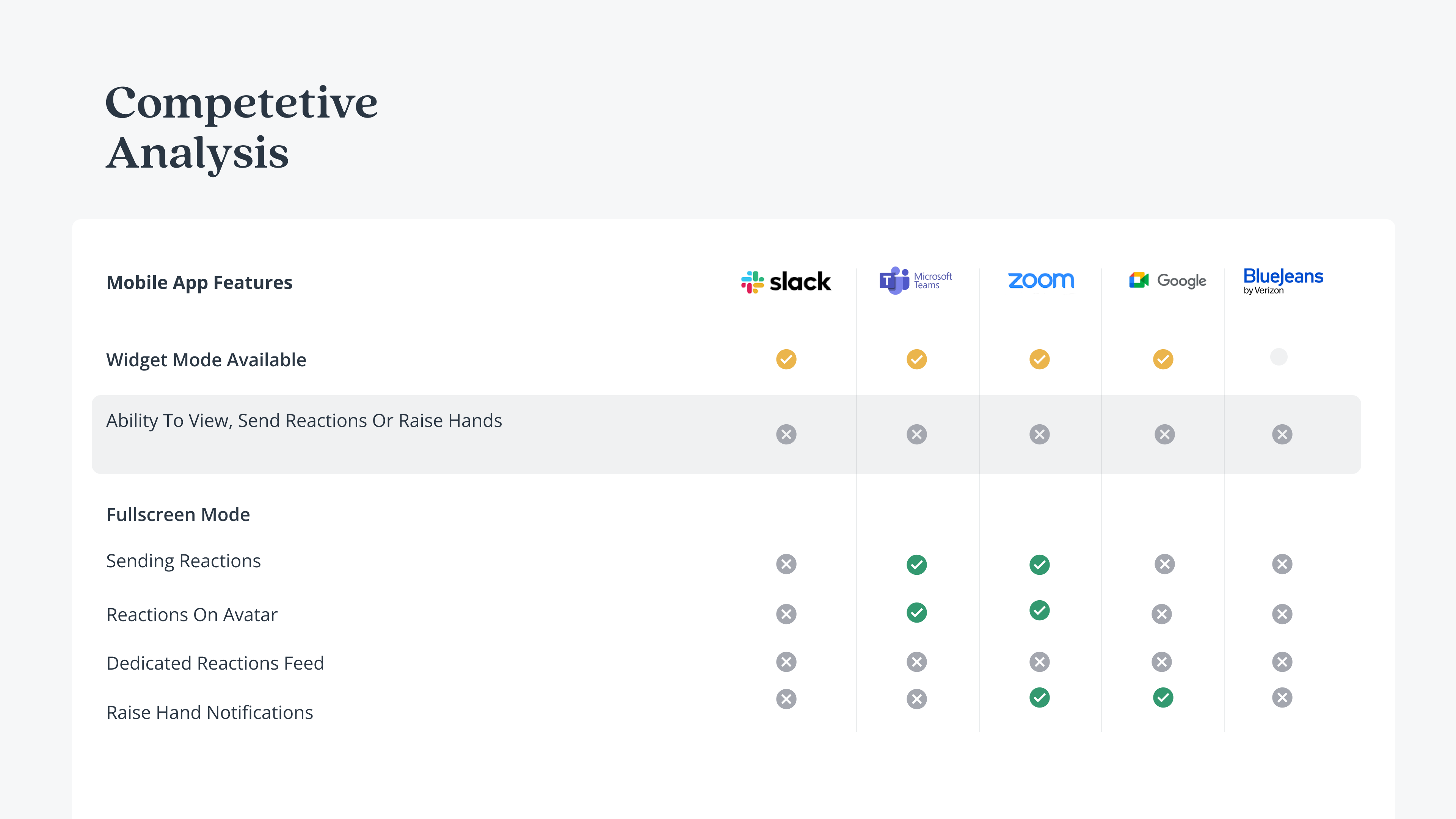Click Slack's X for Sending Reactions
Image resolution: width=1456 pixels, height=819 pixels.
point(786,563)
